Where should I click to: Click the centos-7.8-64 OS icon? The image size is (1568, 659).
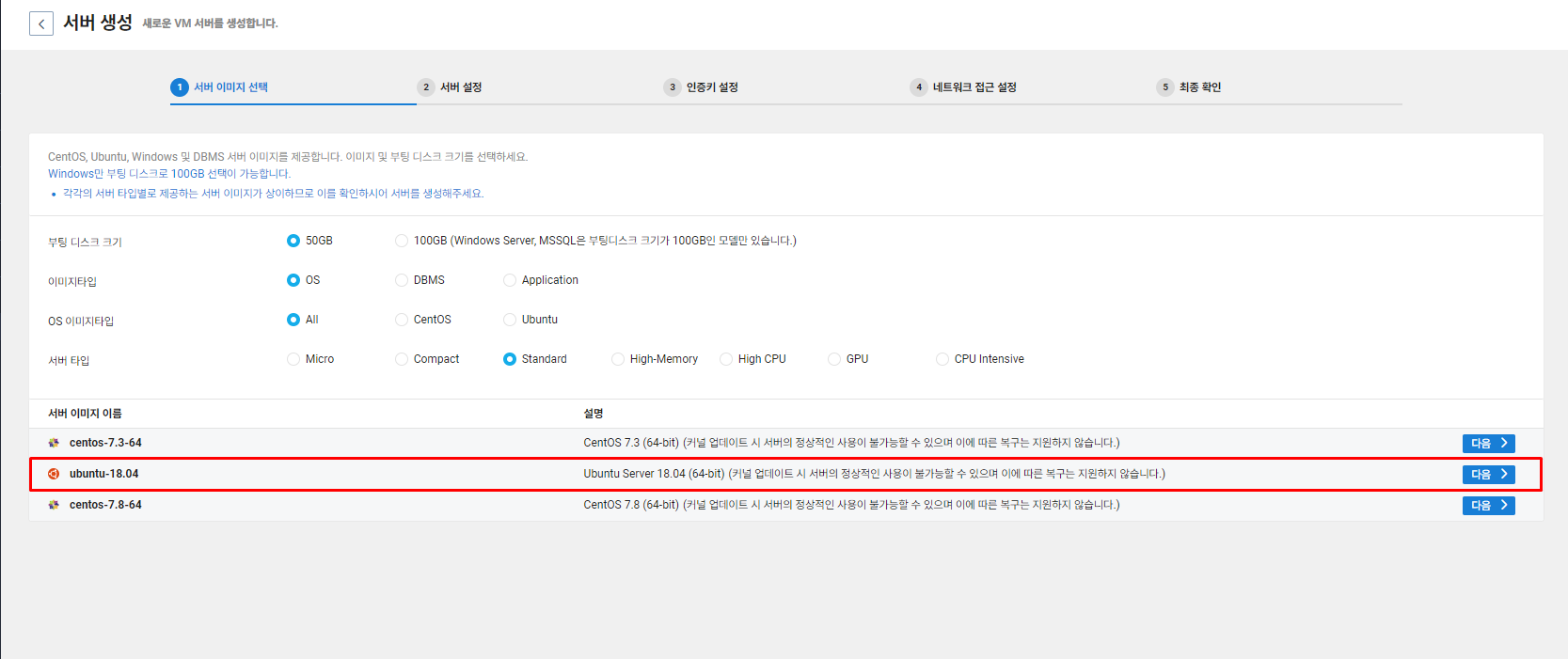tap(54, 505)
